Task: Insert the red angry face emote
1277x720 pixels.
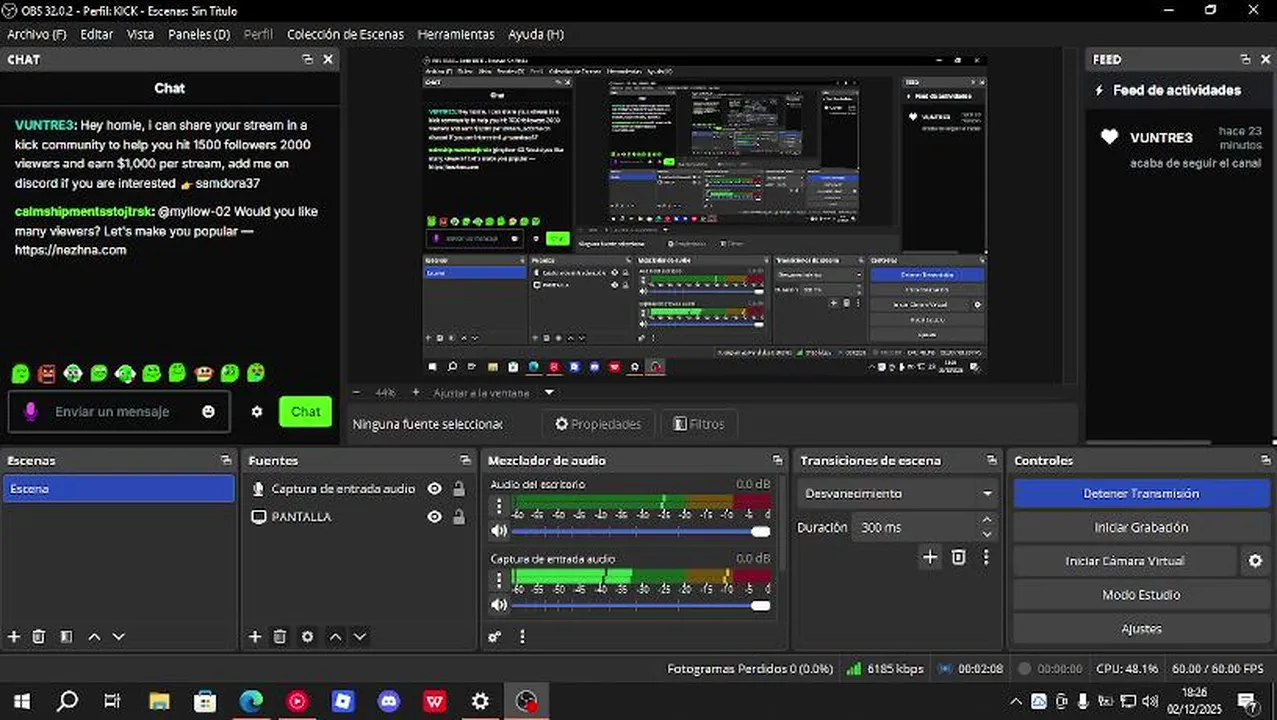Action: [x=47, y=373]
